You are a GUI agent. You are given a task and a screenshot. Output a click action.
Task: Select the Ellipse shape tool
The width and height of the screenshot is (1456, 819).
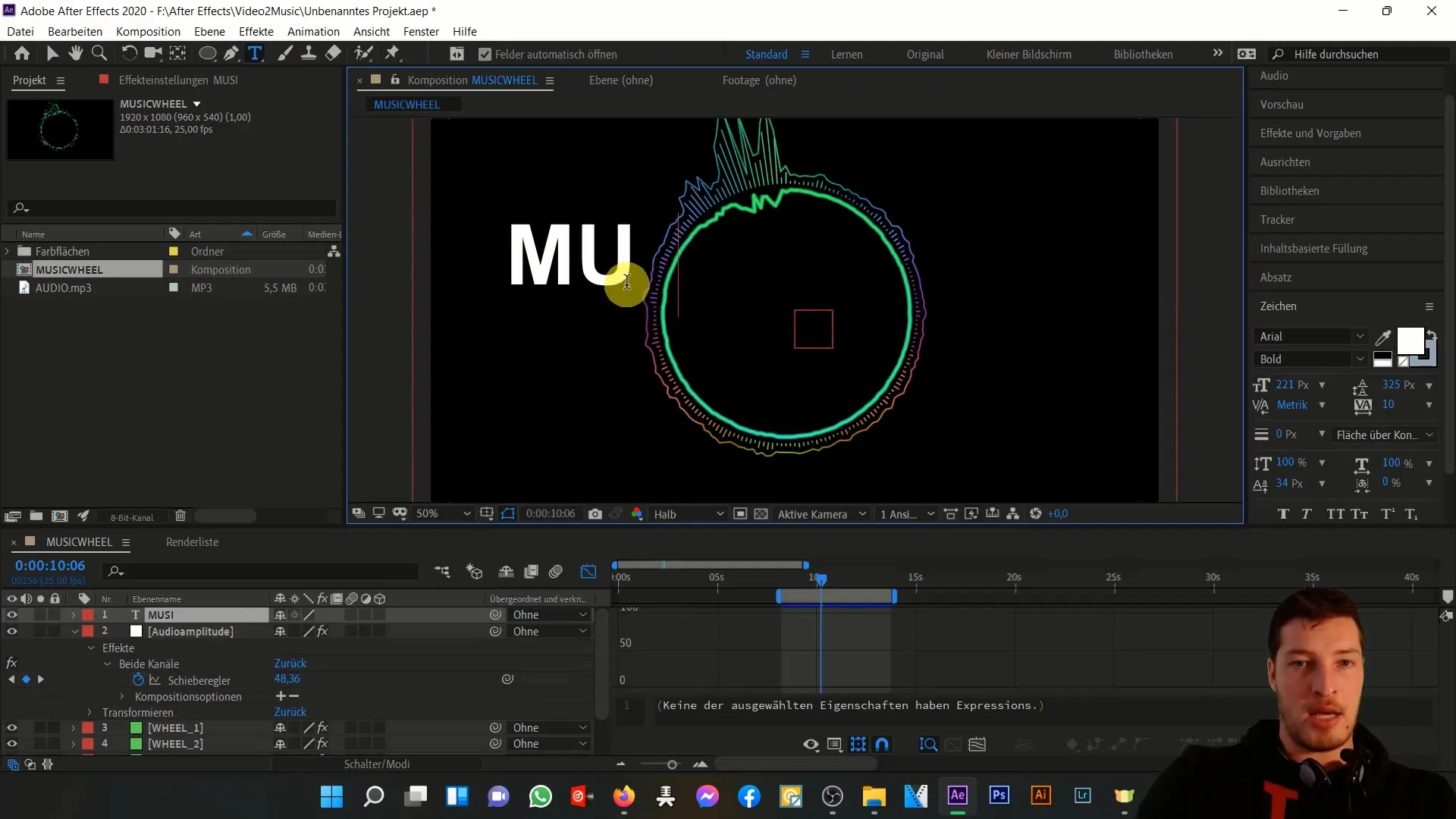[x=207, y=54]
